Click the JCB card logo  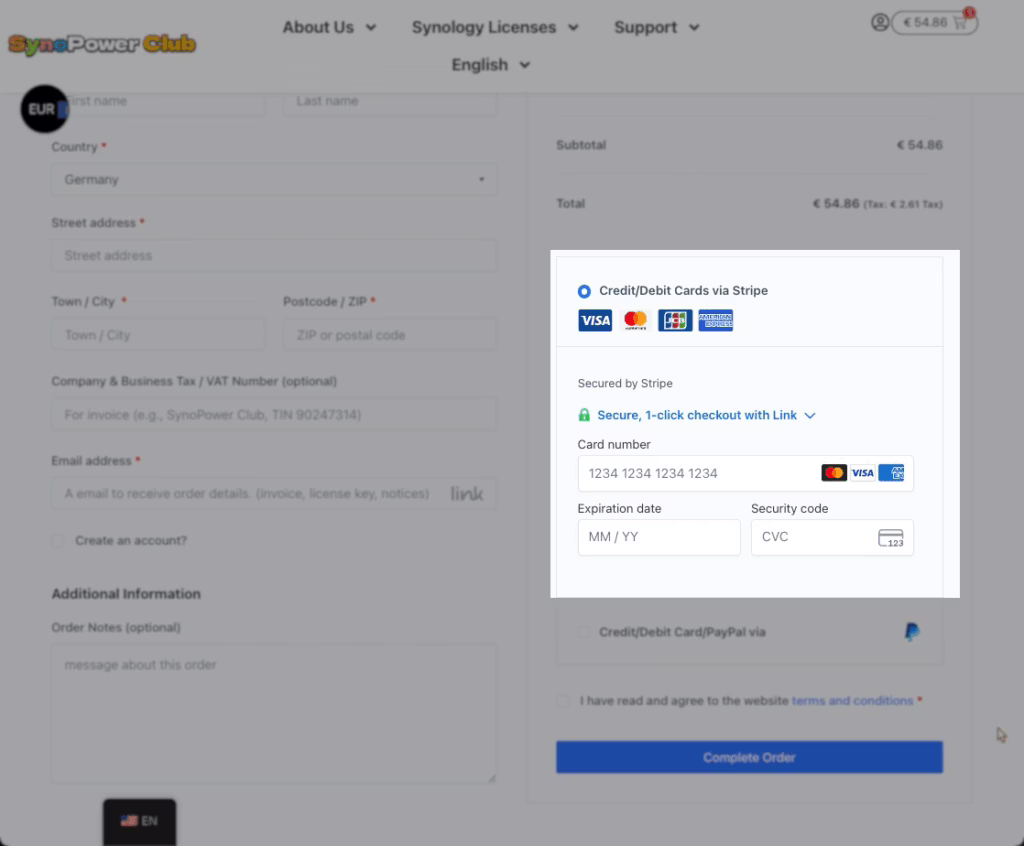click(675, 320)
